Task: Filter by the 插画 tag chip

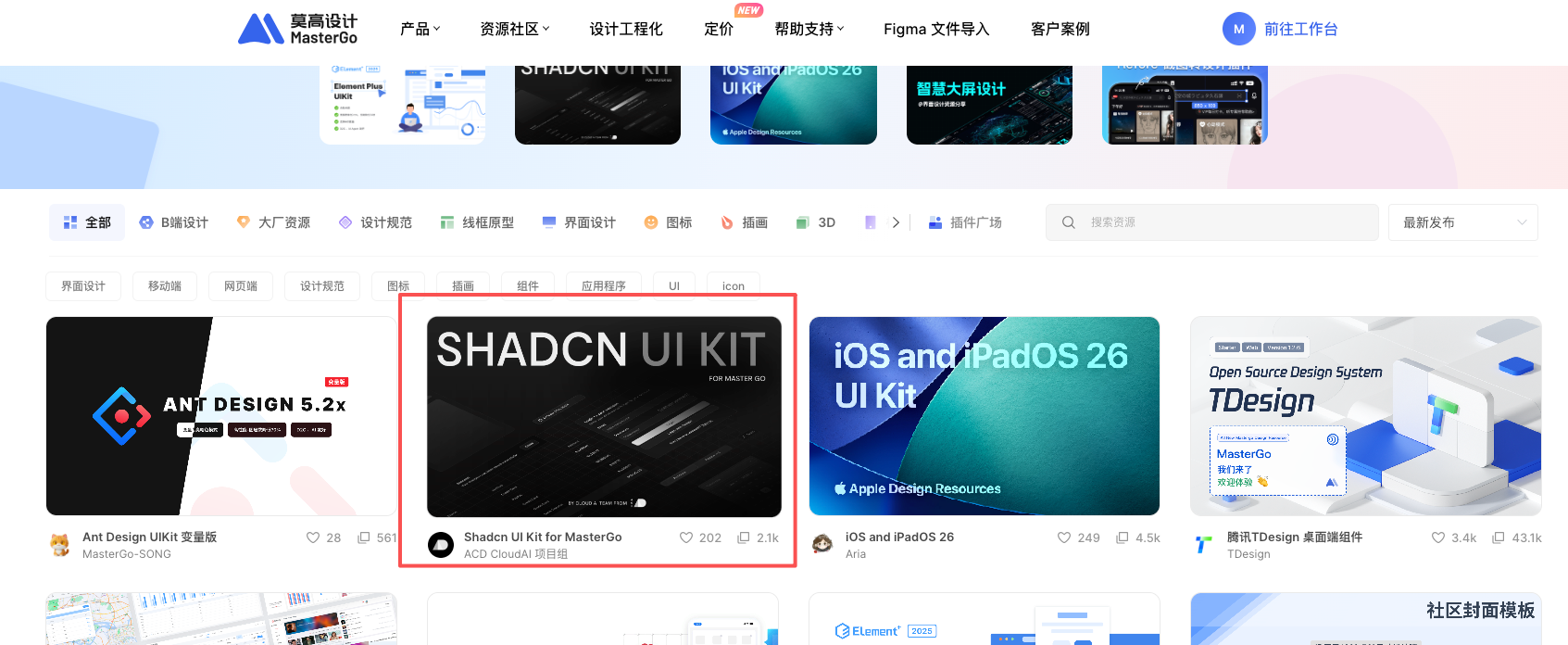Action: point(463,286)
